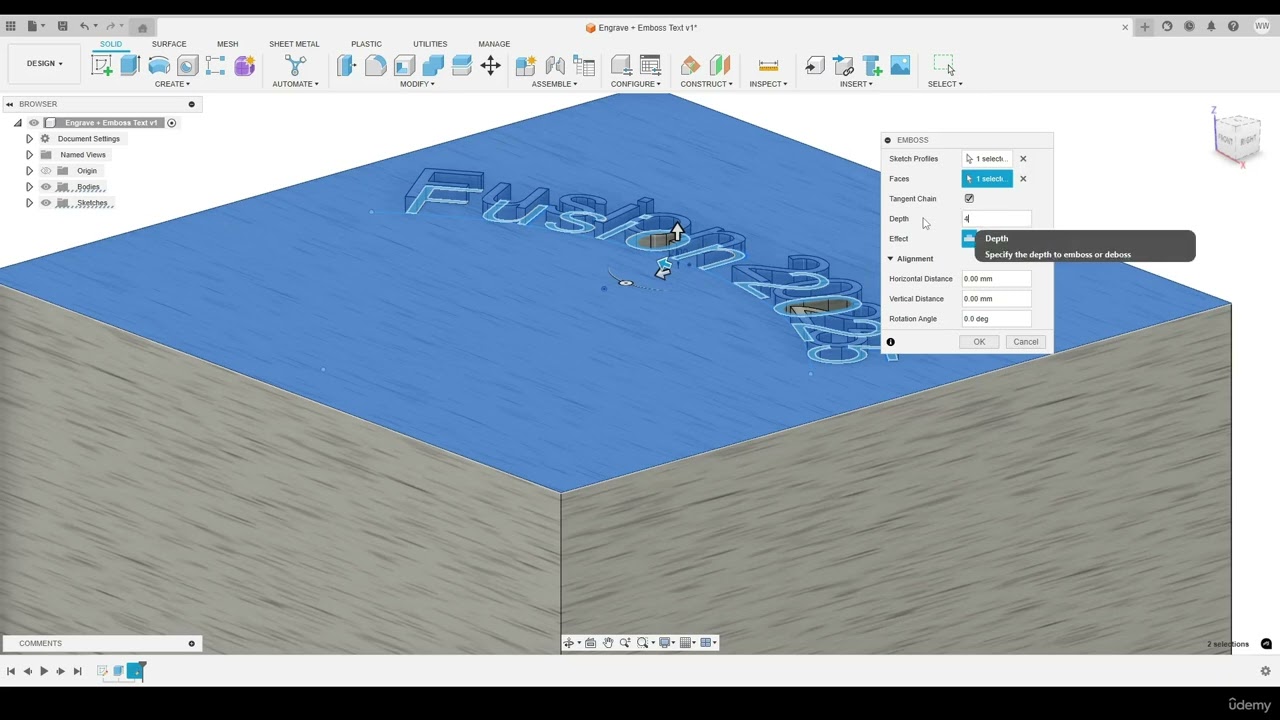Select the Hole tool
This screenshot has width=1280, height=720.
pos(187,66)
